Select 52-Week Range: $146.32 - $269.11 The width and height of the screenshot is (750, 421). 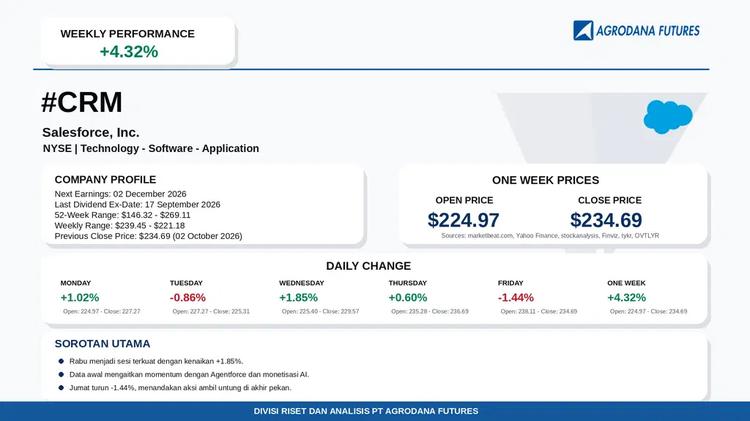[x=122, y=215]
